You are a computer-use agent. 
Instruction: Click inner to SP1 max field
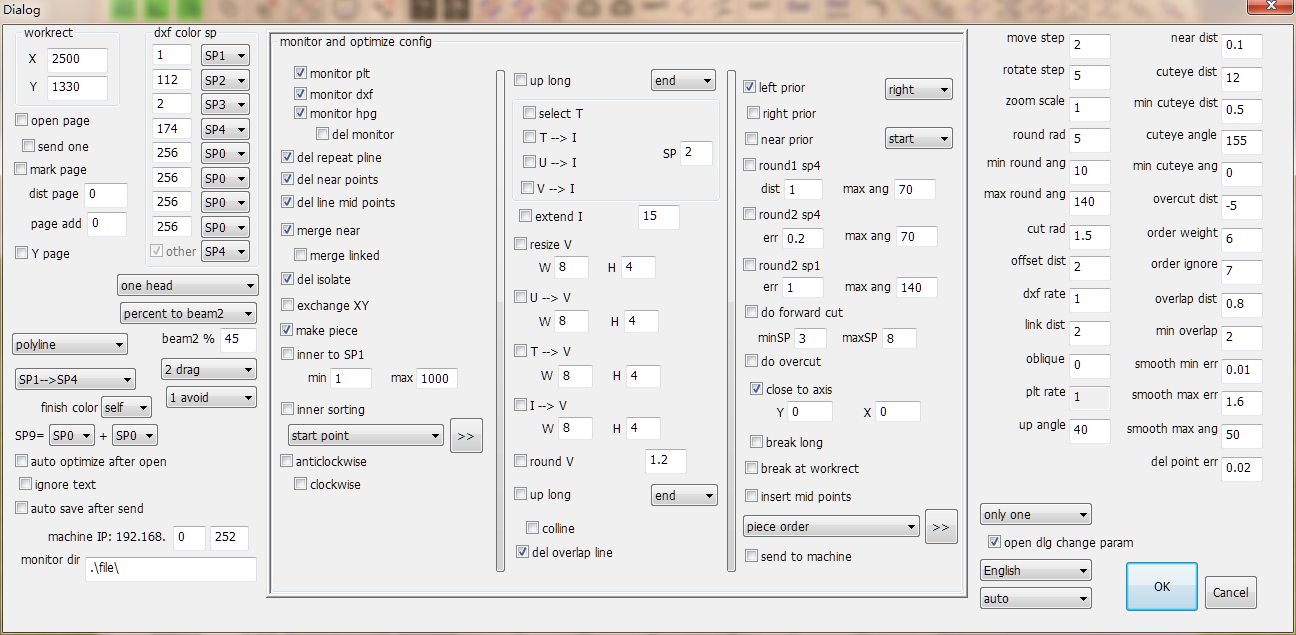tap(438, 379)
